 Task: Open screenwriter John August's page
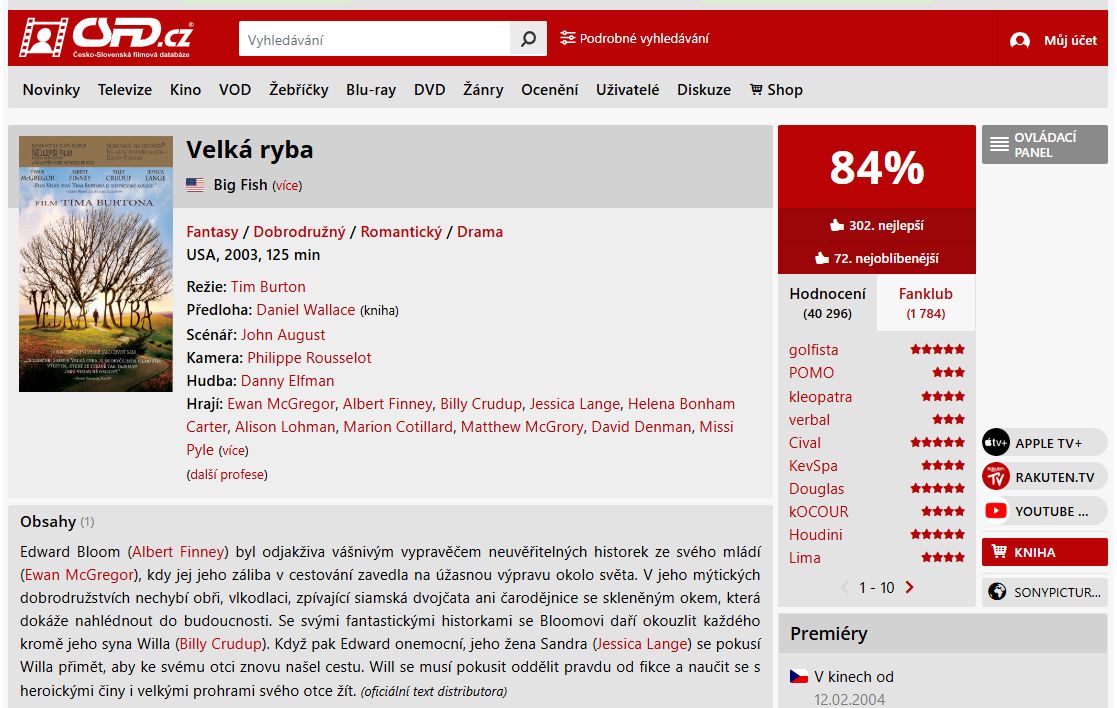click(x=283, y=335)
